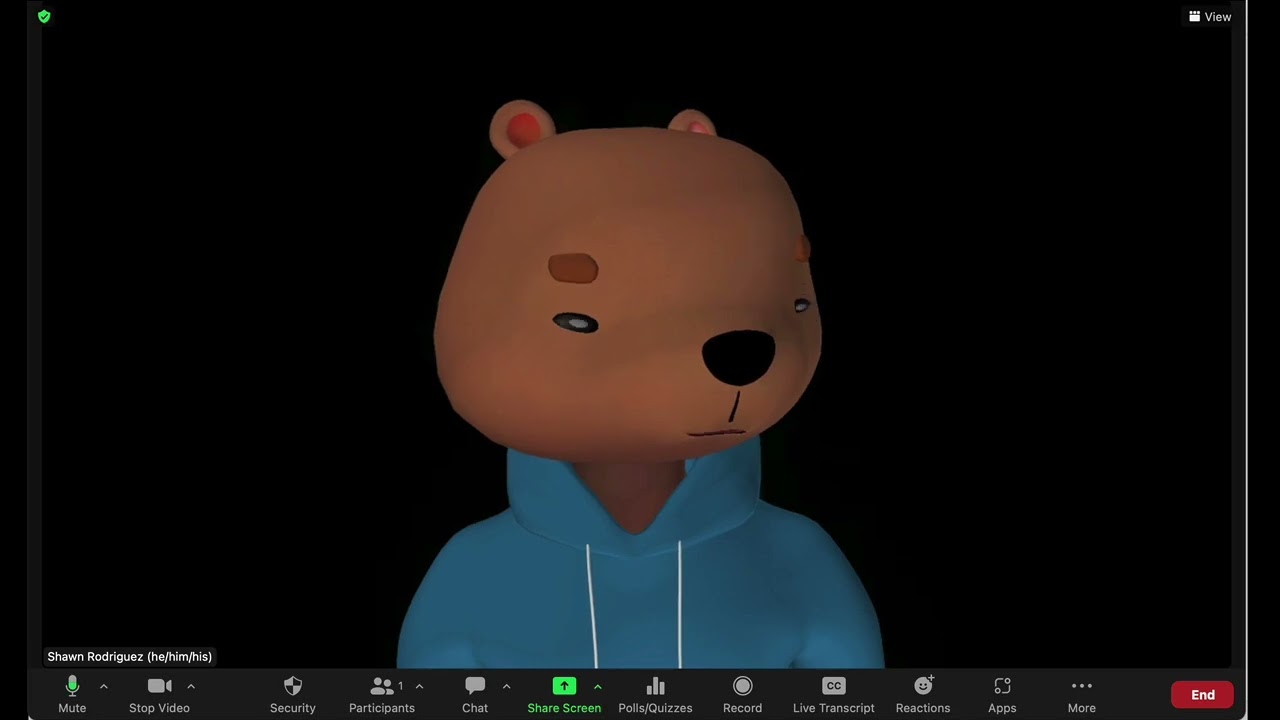Open the Participants panel
The height and width of the screenshot is (720, 1280).
click(382, 695)
